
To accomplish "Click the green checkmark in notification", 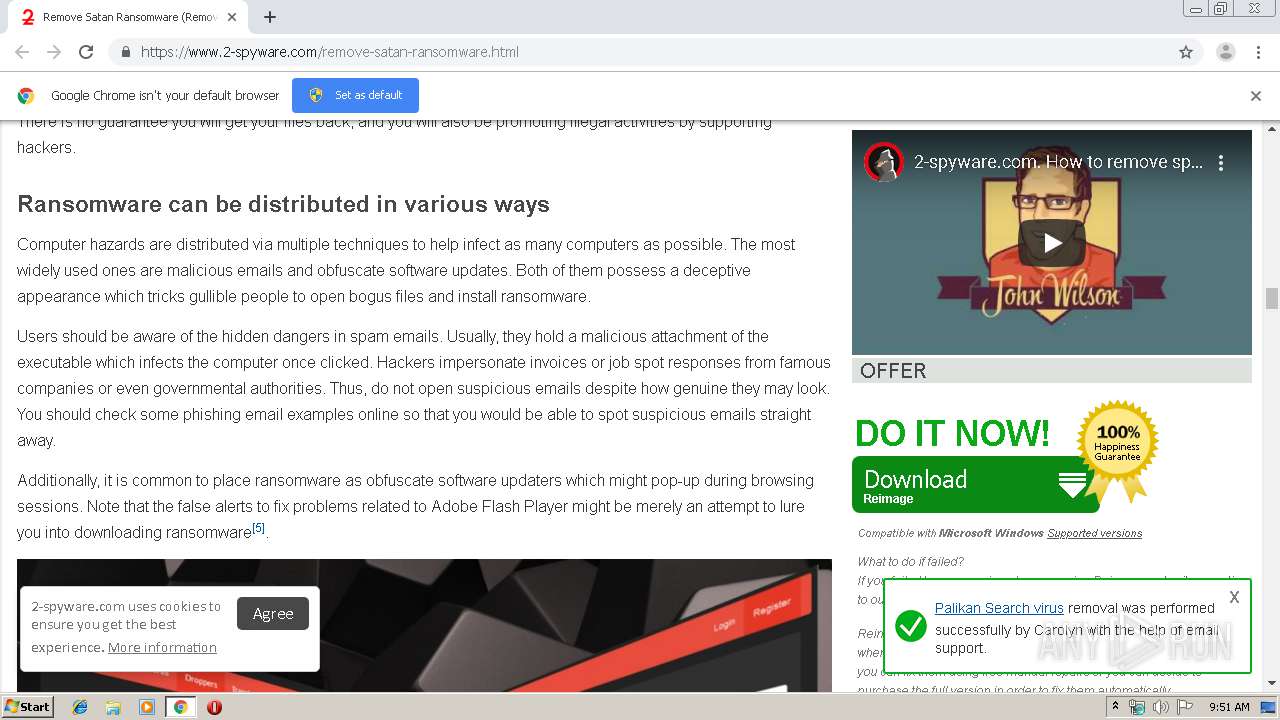I will pos(910,627).
